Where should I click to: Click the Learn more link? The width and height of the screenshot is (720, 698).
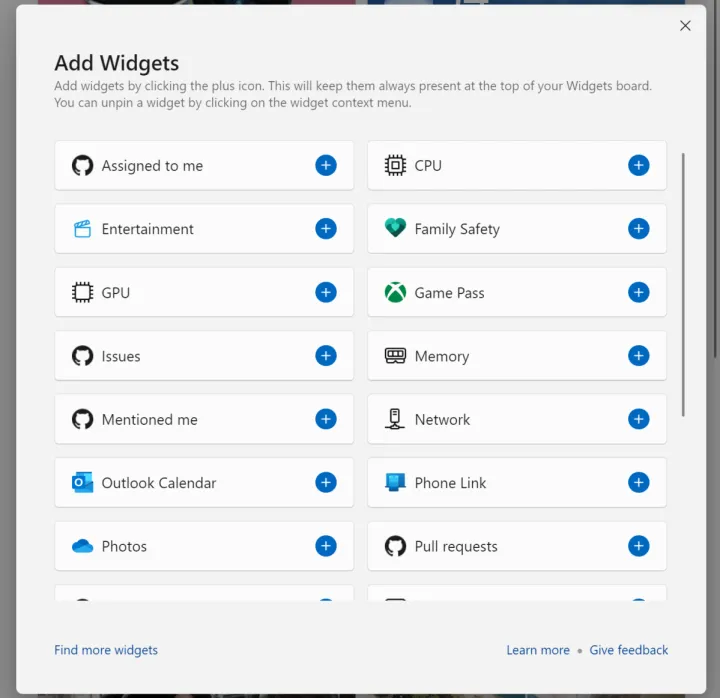coord(538,650)
